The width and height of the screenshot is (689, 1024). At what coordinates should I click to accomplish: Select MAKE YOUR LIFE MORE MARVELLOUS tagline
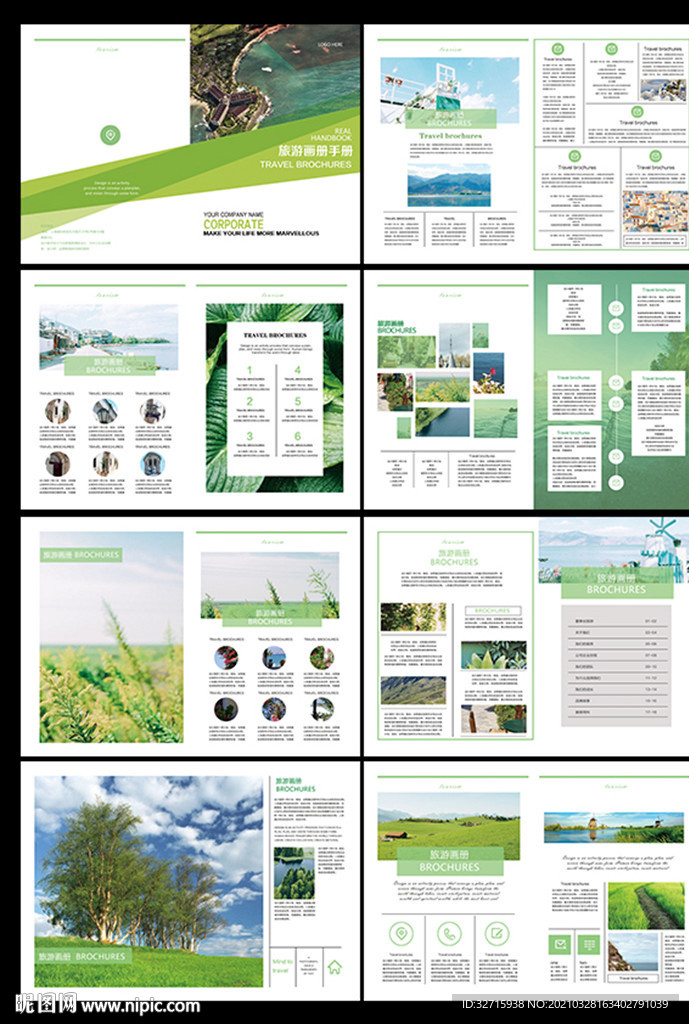point(261,233)
